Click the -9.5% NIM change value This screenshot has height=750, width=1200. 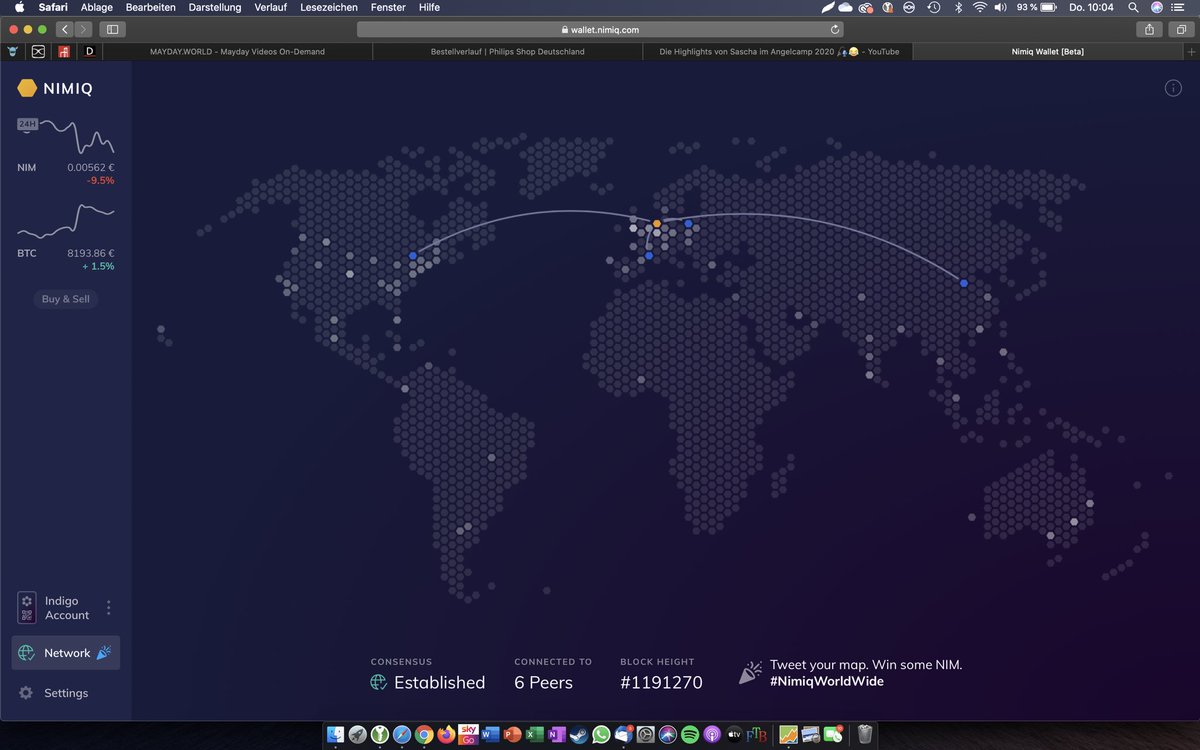pyautogui.click(x=100, y=181)
